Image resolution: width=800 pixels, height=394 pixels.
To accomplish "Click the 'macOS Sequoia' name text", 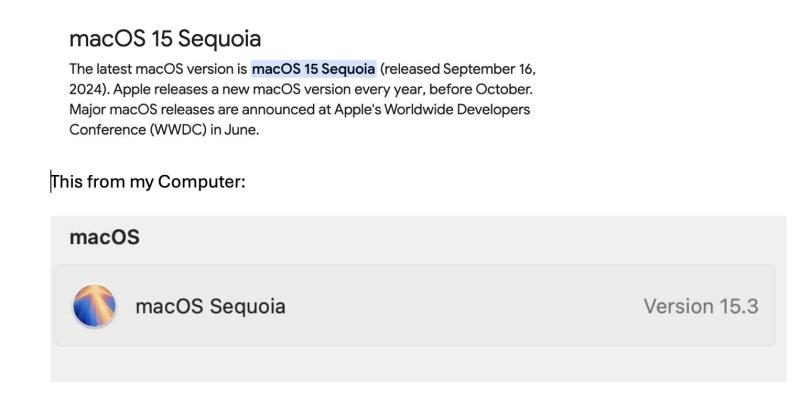I will [210, 306].
